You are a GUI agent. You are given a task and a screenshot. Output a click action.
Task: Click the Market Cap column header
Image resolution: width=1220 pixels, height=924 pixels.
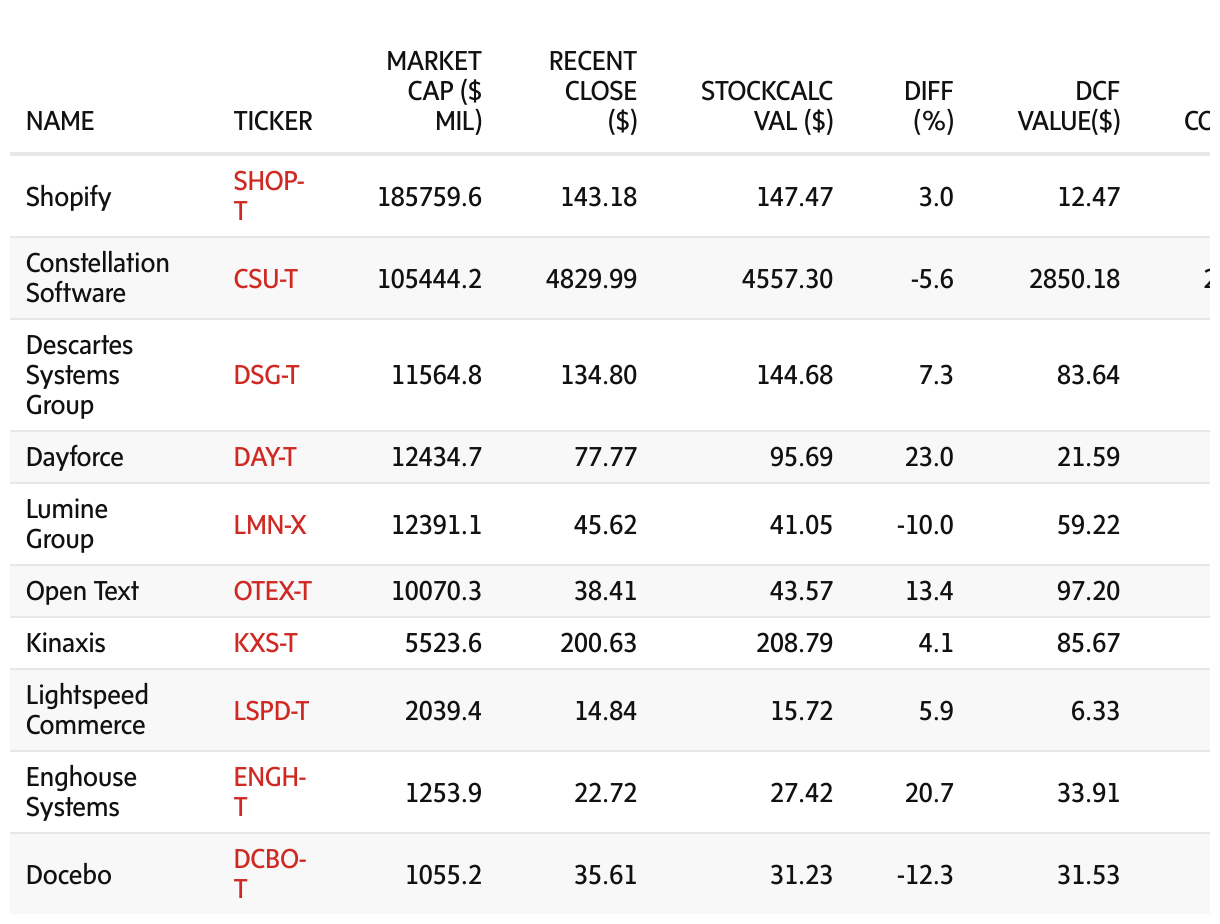pos(434,91)
